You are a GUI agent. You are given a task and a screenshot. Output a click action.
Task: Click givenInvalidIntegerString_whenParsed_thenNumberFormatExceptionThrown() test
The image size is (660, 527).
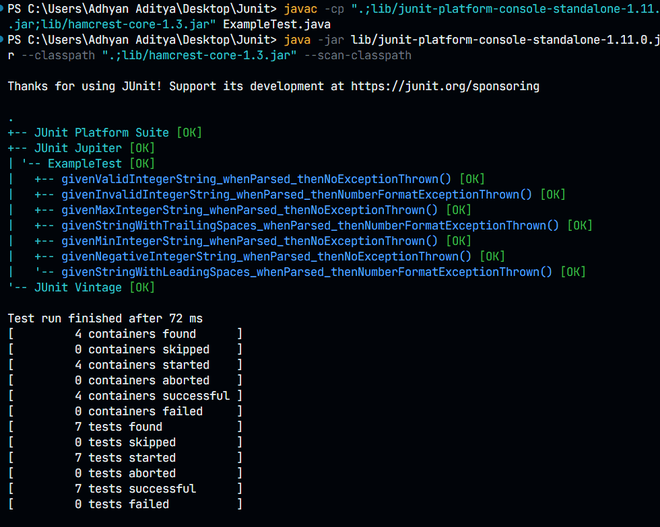point(296,195)
